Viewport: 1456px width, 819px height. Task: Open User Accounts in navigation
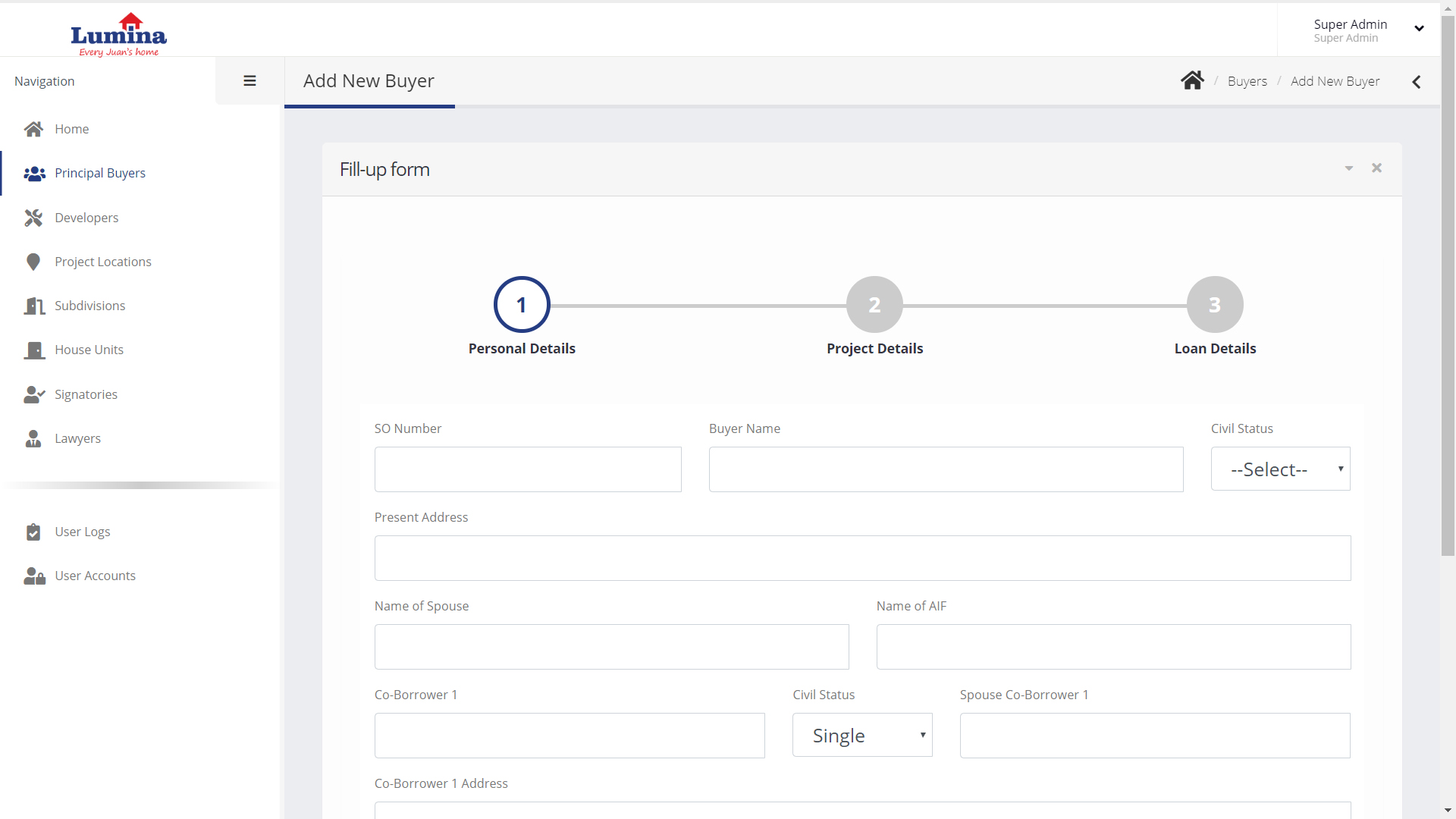(x=95, y=576)
